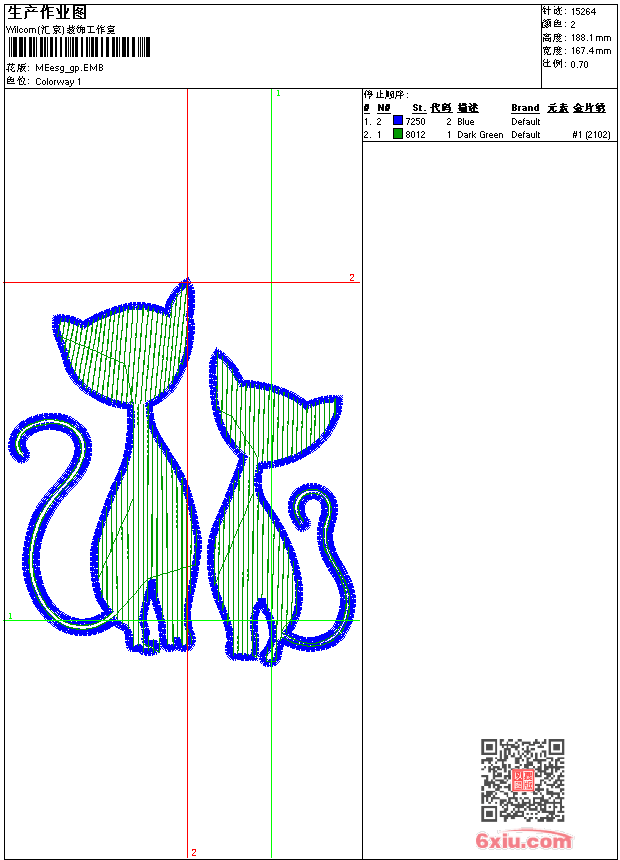Click the stitch code 8012
Screen dimensions: 620x860
click(x=415, y=134)
